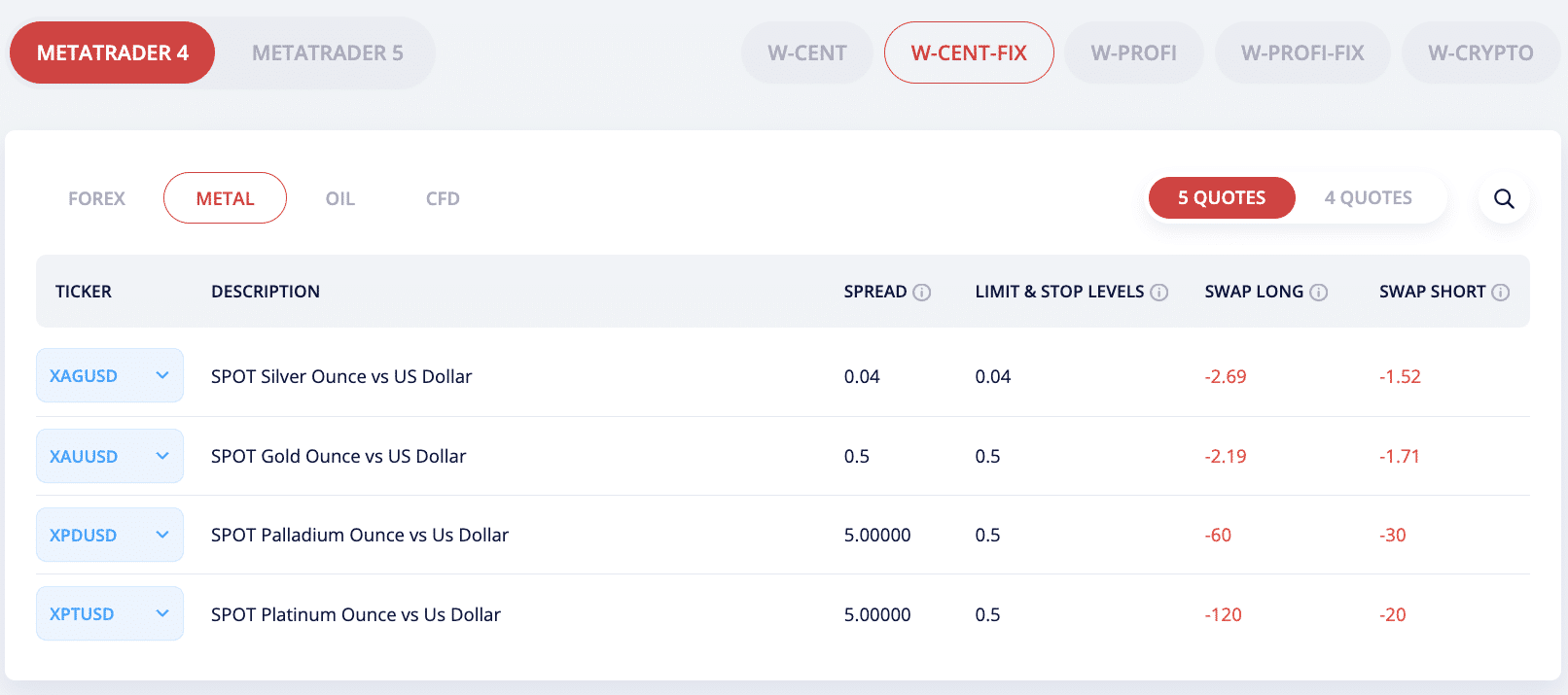Click the Description column header
The width and height of the screenshot is (1568, 695).
(266, 292)
